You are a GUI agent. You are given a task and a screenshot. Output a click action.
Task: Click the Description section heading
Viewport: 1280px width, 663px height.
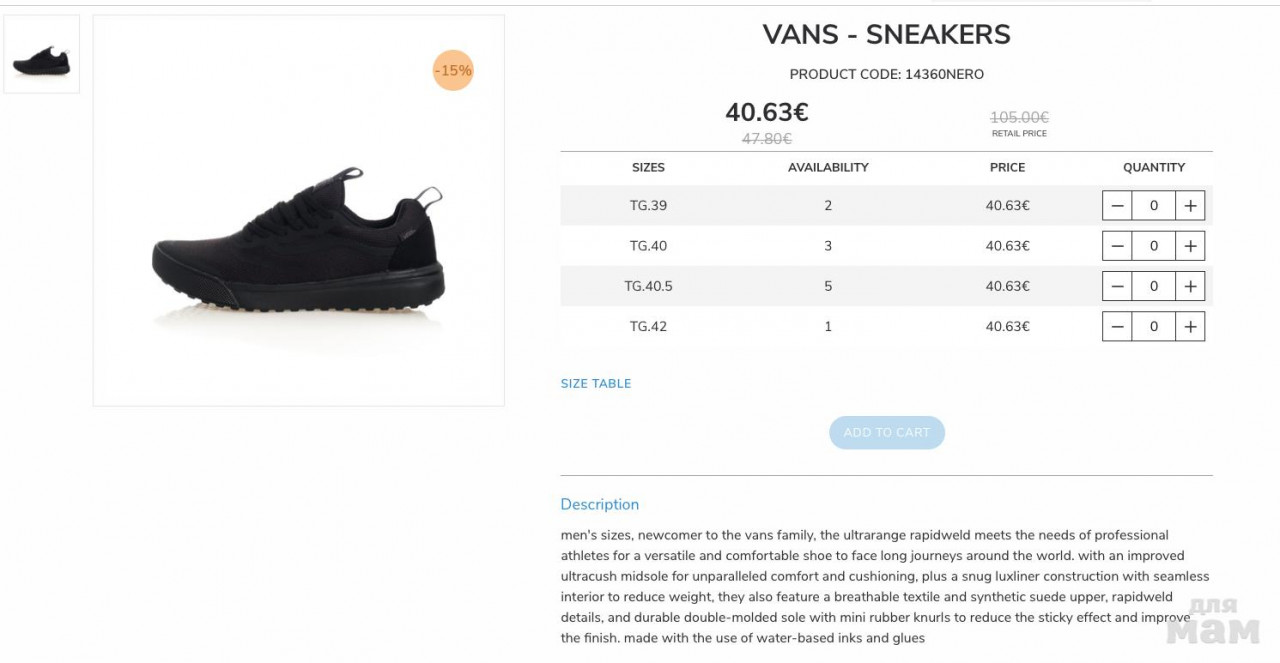pyautogui.click(x=599, y=505)
